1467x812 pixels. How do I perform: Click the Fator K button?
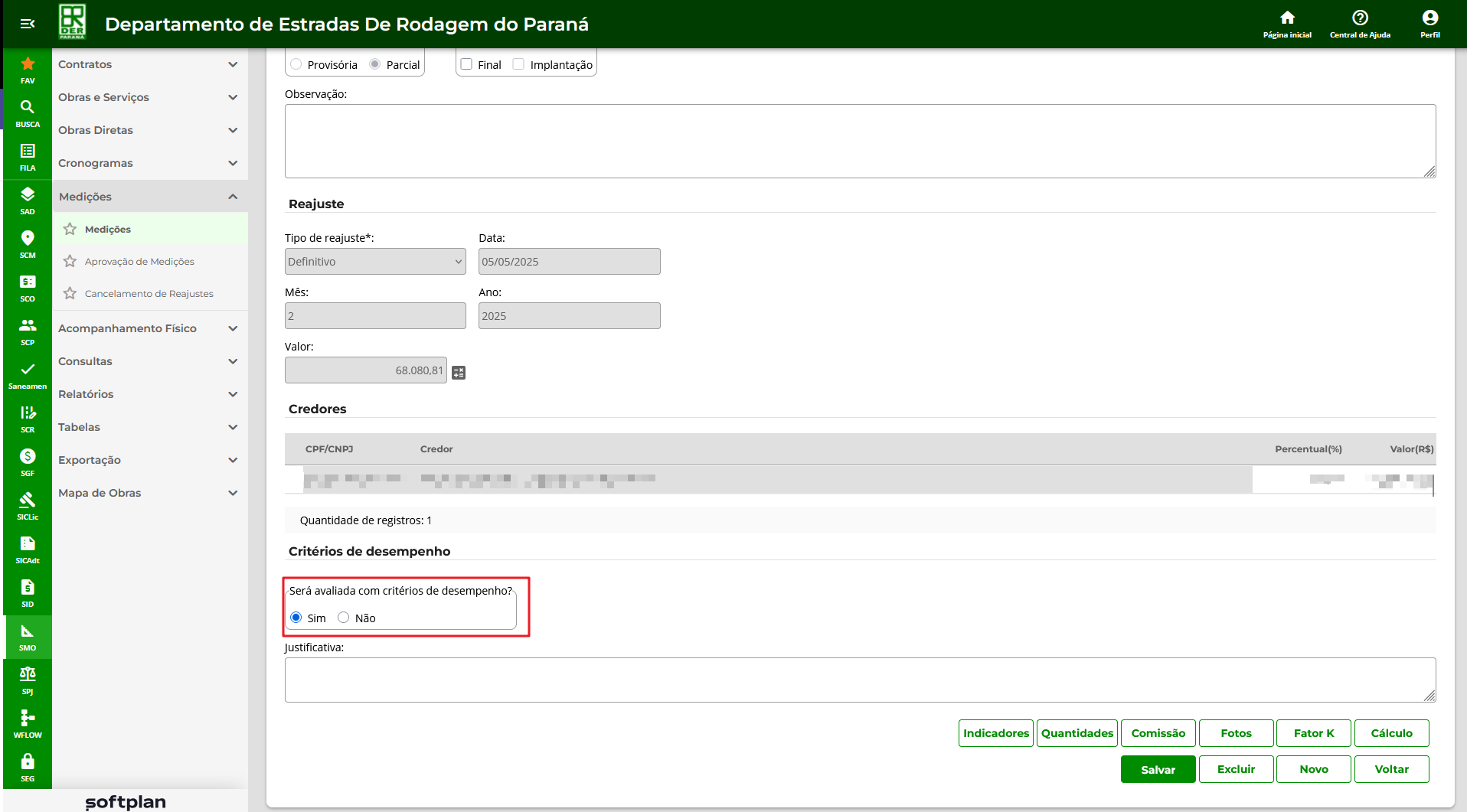click(x=1314, y=733)
